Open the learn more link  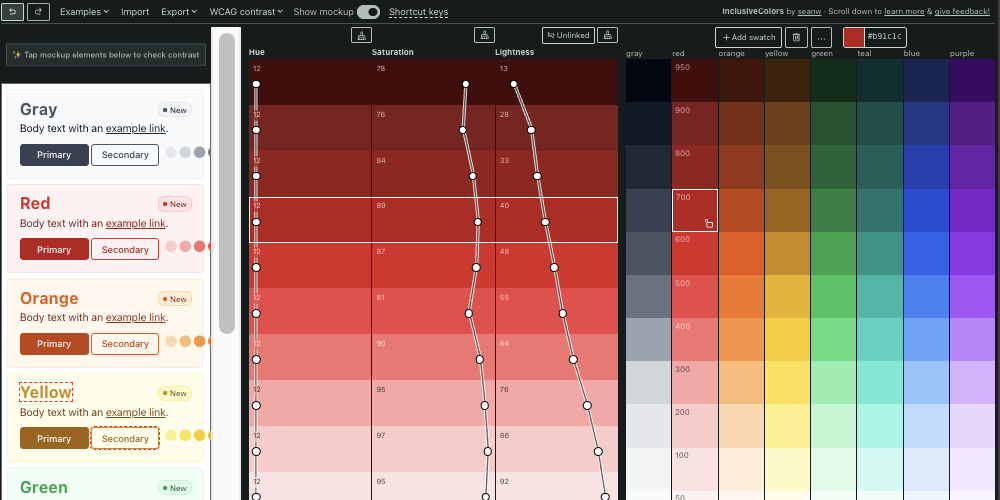902,11
